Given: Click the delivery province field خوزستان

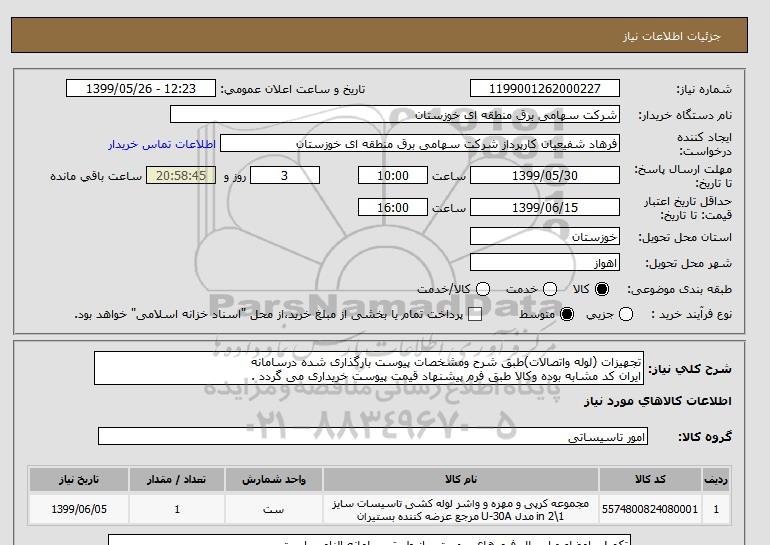Looking at the screenshot, I should 545,237.
